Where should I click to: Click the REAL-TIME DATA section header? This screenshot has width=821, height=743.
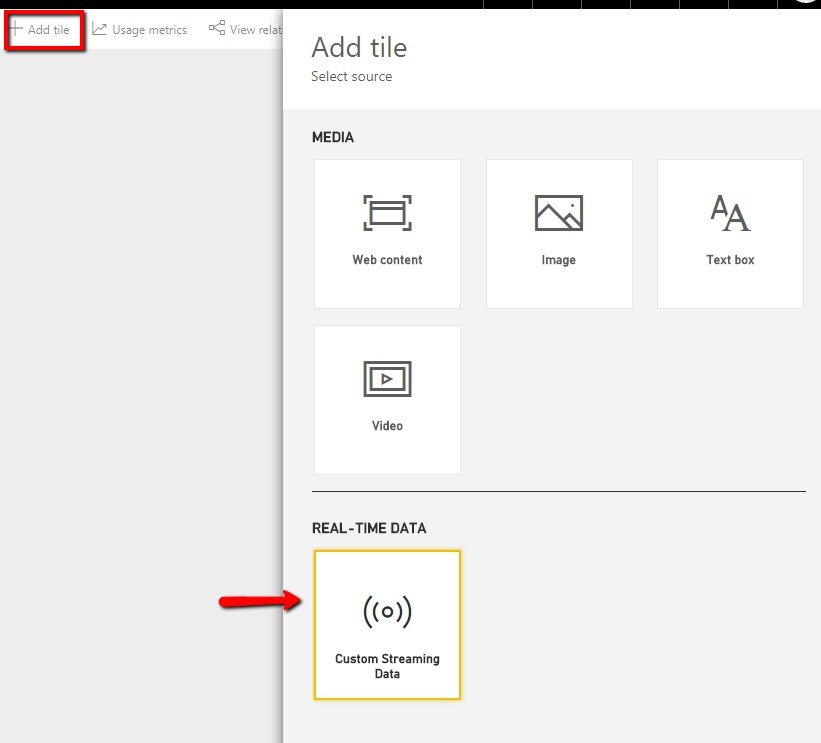[x=369, y=528]
